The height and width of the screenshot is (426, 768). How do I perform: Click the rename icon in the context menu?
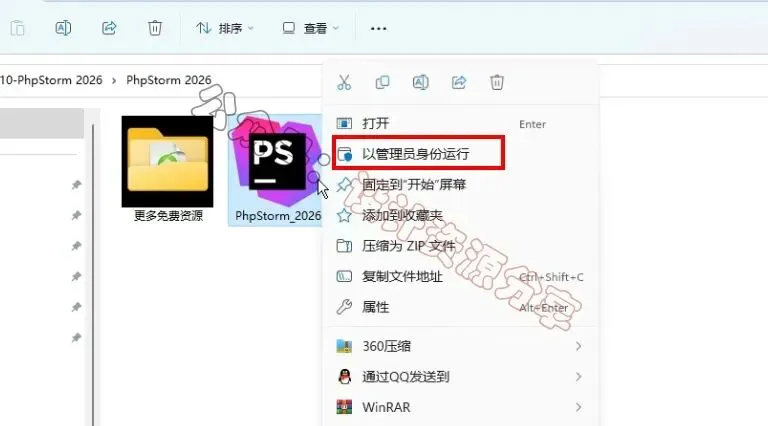coord(421,82)
